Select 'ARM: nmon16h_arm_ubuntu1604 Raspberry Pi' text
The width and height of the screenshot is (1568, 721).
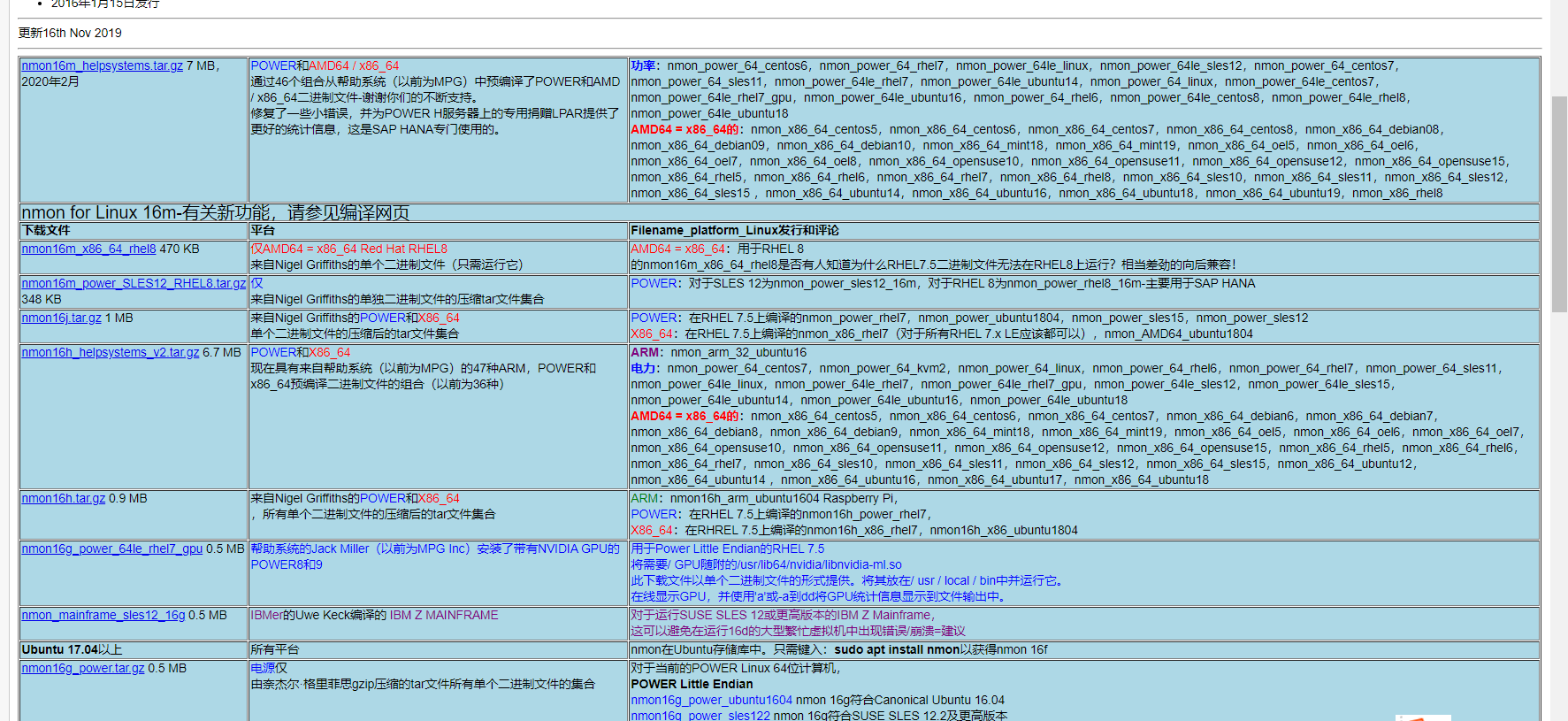click(x=762, y=498)
